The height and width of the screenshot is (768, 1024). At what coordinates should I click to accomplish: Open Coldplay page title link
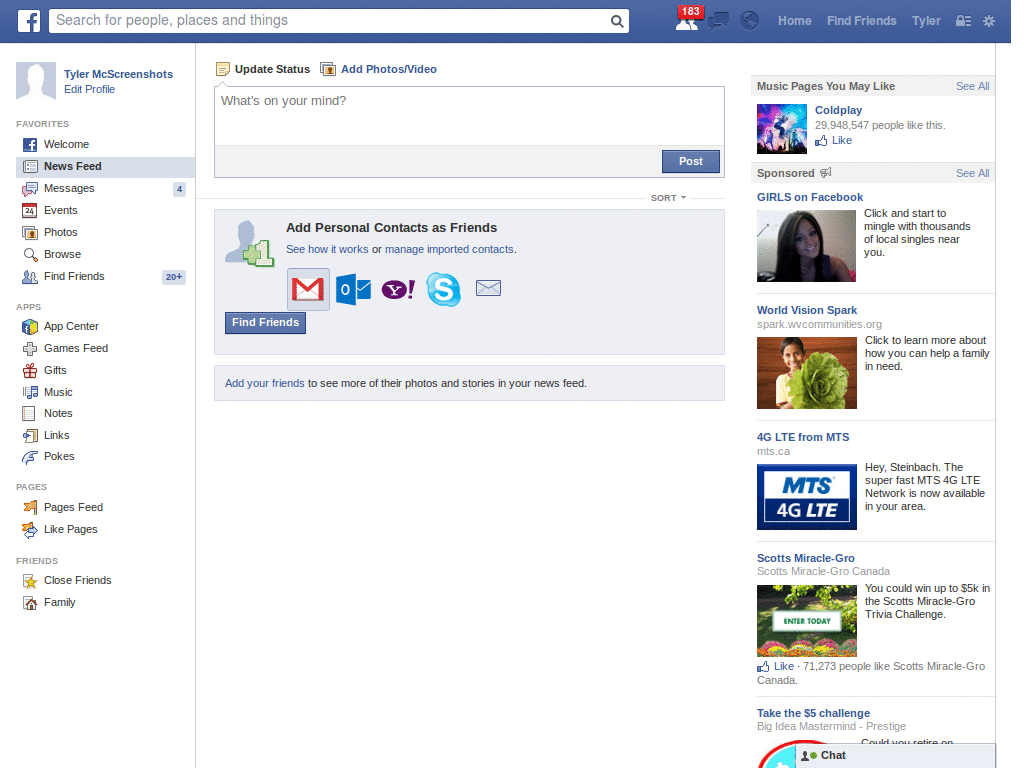[x=838, y=110]
